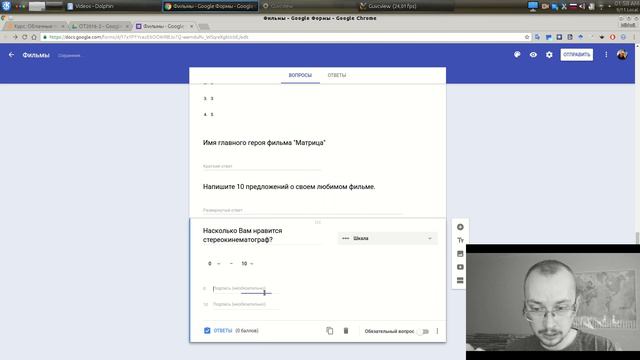Select question 'Имя главного героя фильма Матрица'
640x360 pixels.
click(264, 143)
